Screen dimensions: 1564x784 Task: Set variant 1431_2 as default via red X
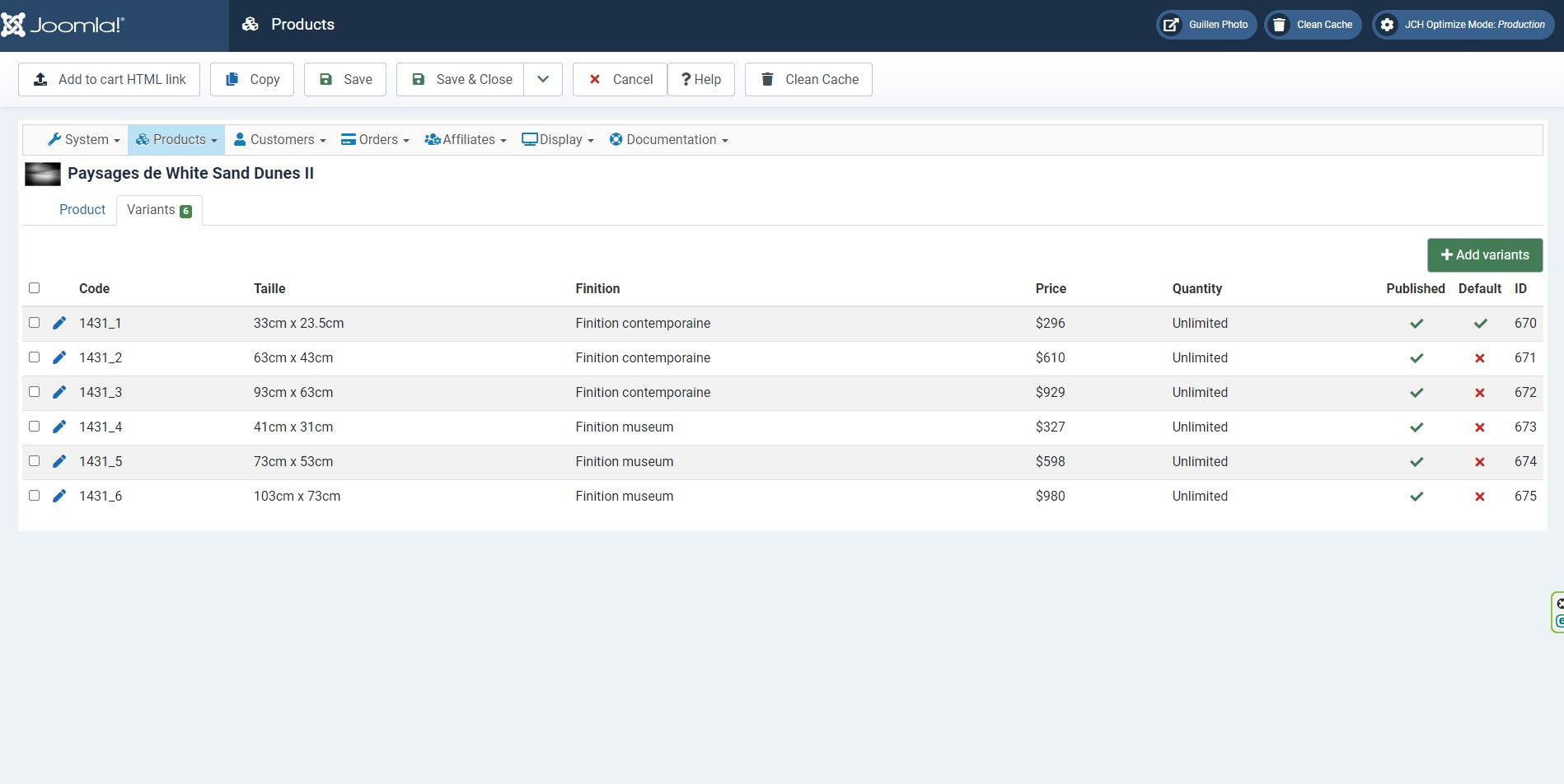click(1480, 358)
